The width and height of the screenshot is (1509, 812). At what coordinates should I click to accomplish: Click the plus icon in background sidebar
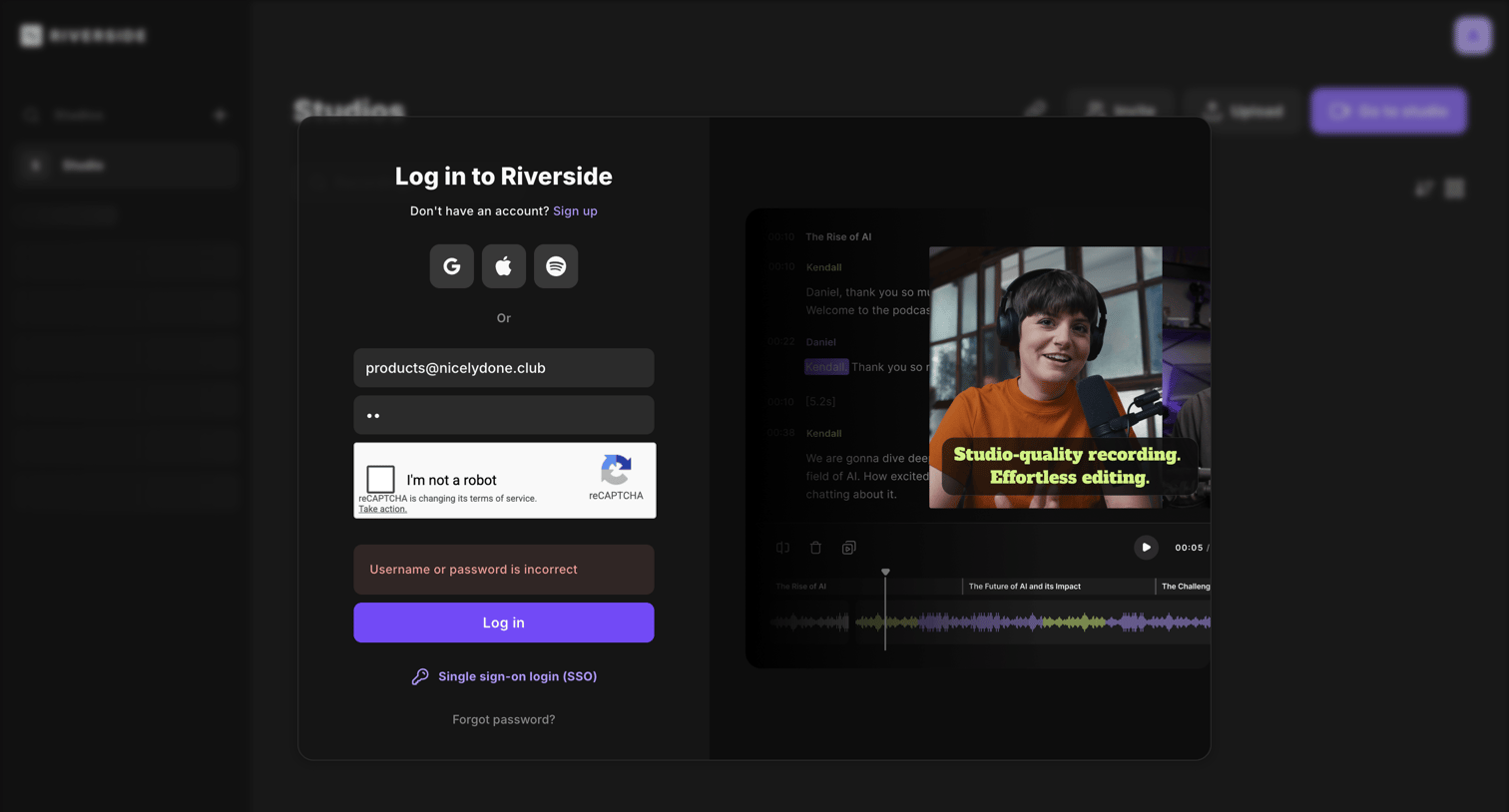click(x=221, y=116)
